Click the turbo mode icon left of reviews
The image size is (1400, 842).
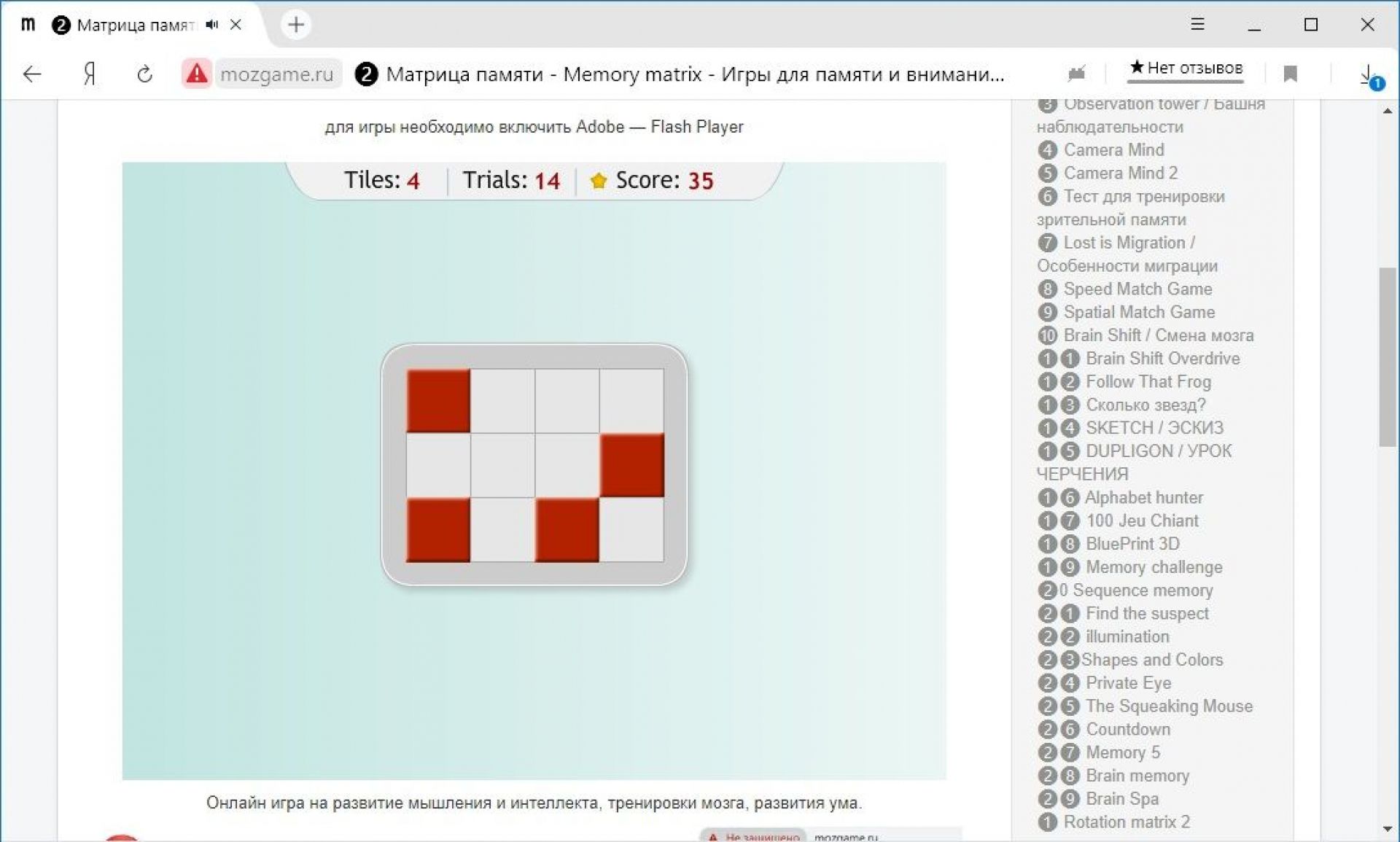(1076, 74)
